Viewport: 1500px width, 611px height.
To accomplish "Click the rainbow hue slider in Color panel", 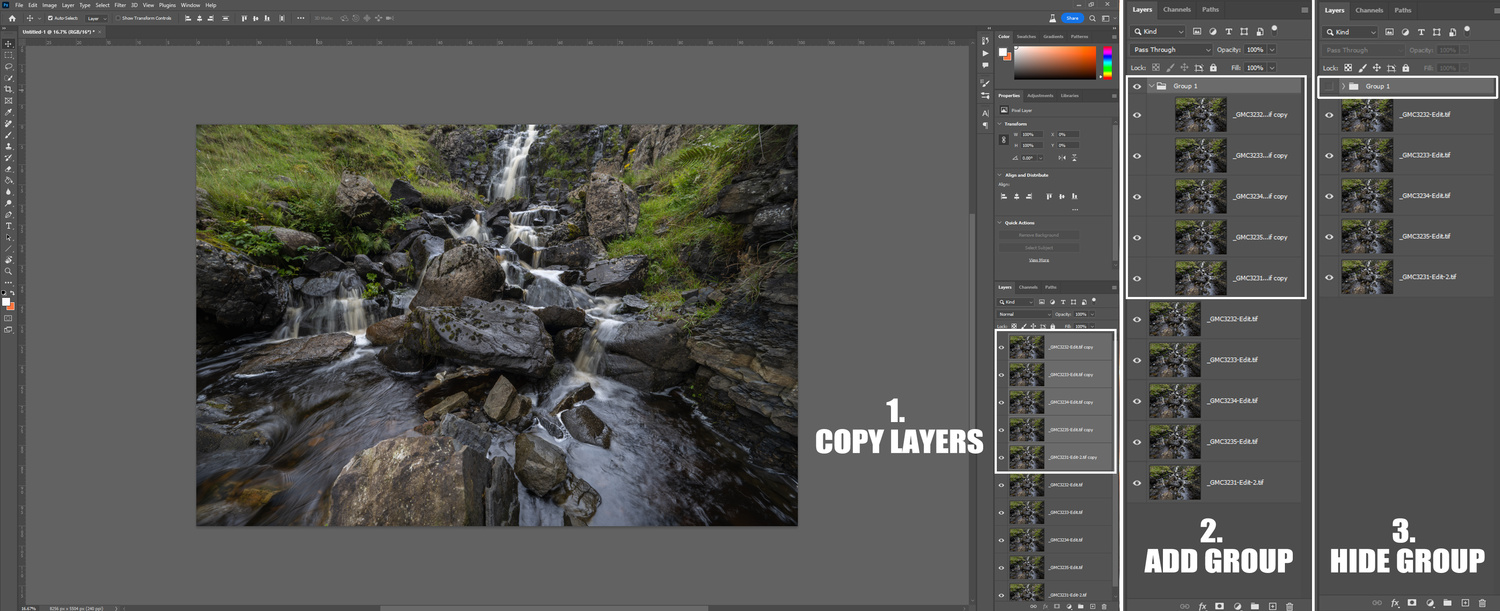I will click(1107, 63).
